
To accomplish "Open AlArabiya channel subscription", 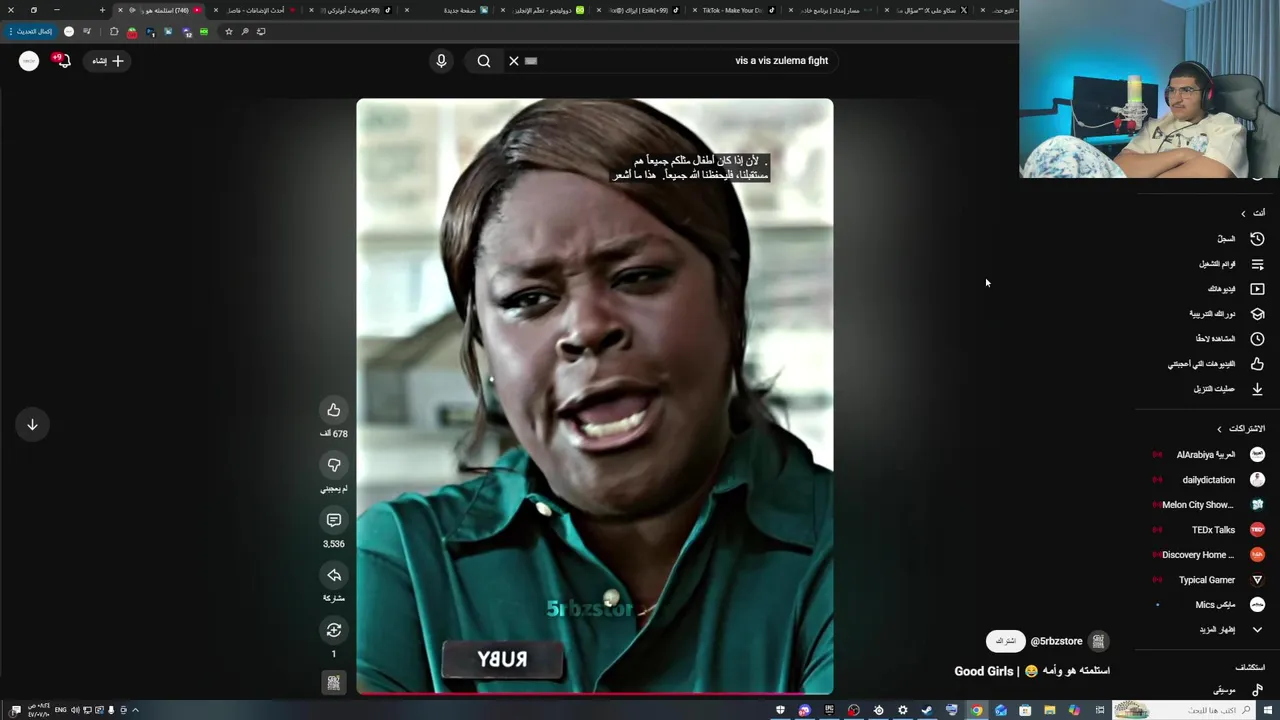I will coord(1208,455).
